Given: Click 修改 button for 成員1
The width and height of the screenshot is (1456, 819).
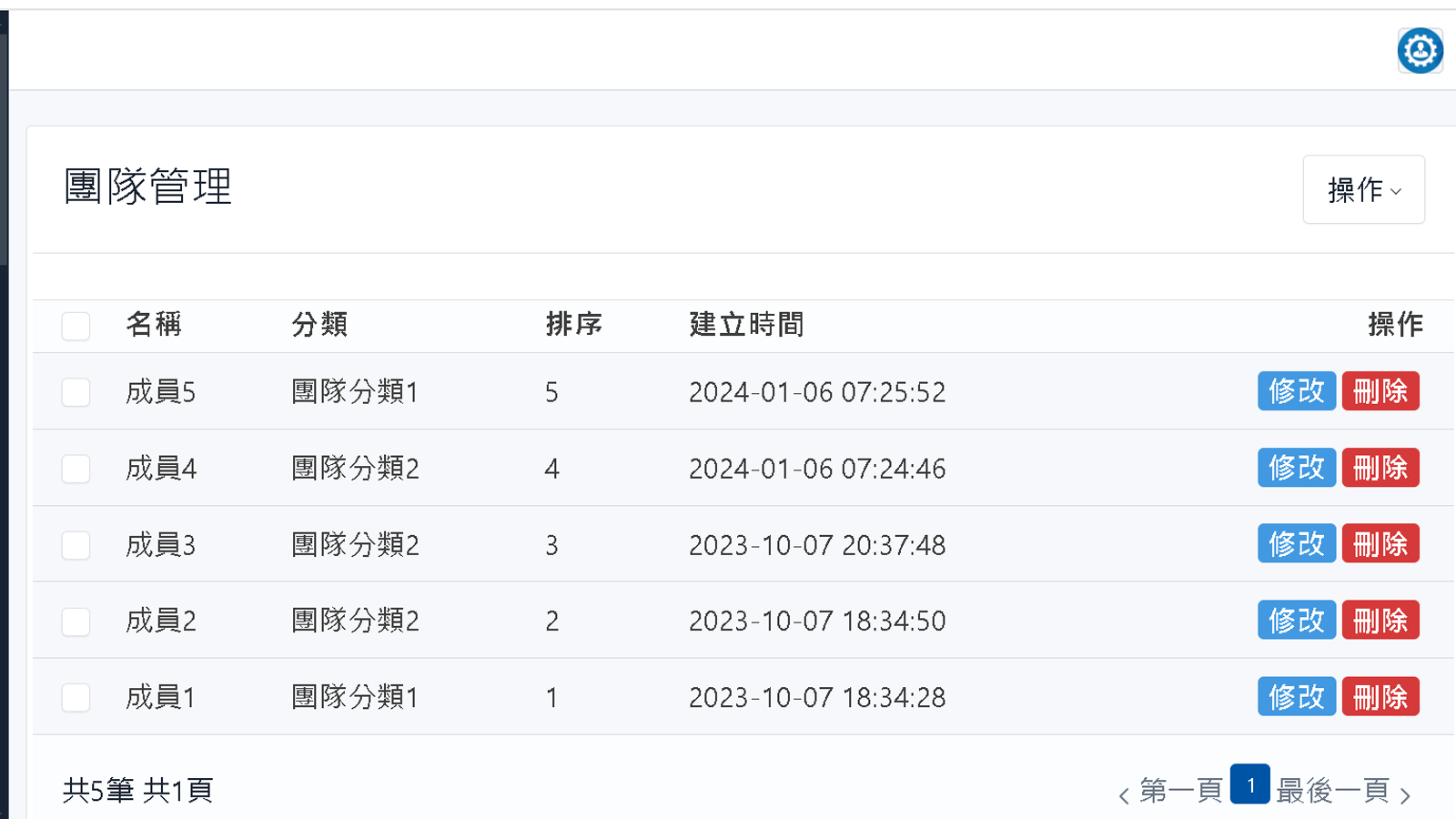Looking at the screenshot, I should tap(1297, 696).
